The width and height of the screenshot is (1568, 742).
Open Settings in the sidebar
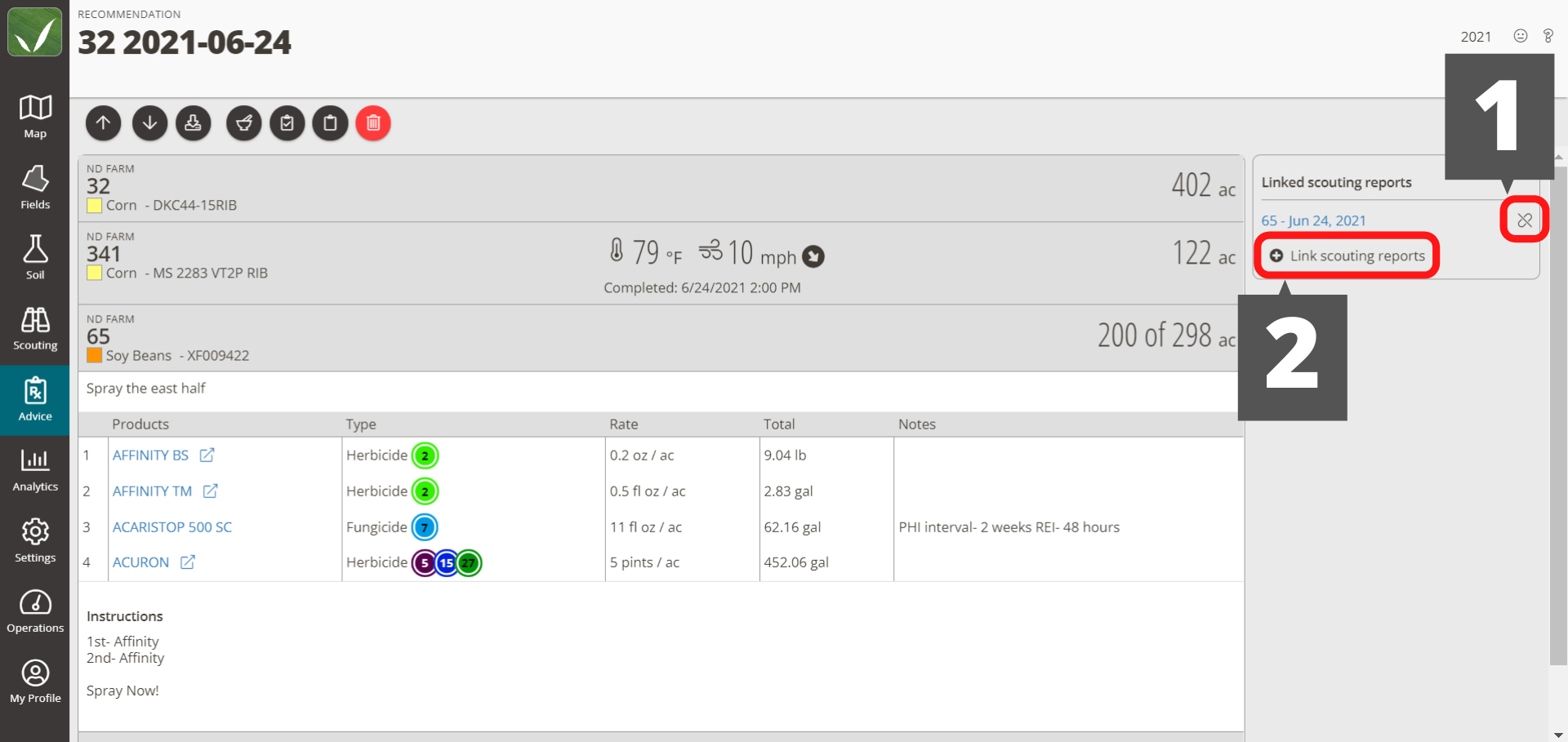point(35,541)
